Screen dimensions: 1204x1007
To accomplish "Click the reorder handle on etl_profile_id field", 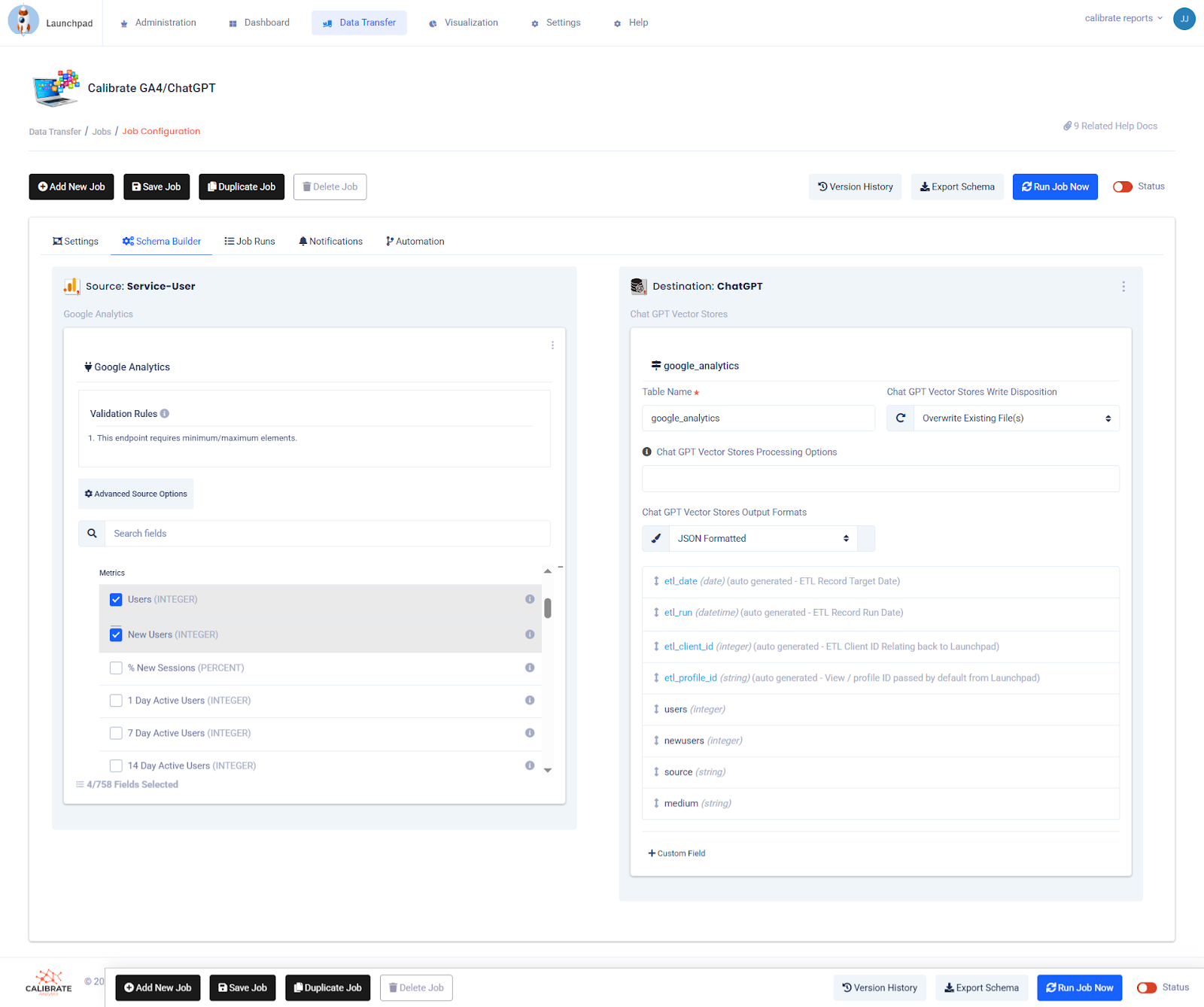I will (656, 678).
